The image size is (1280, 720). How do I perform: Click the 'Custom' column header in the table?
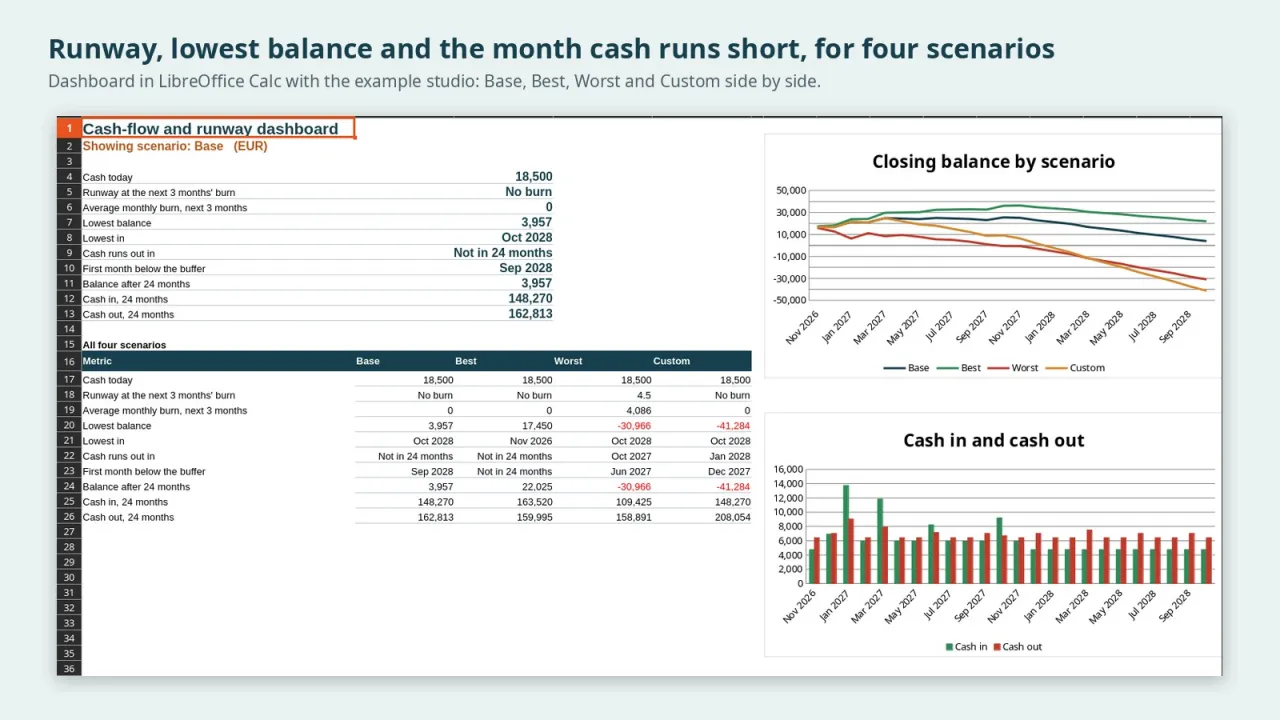pos(672,361)
